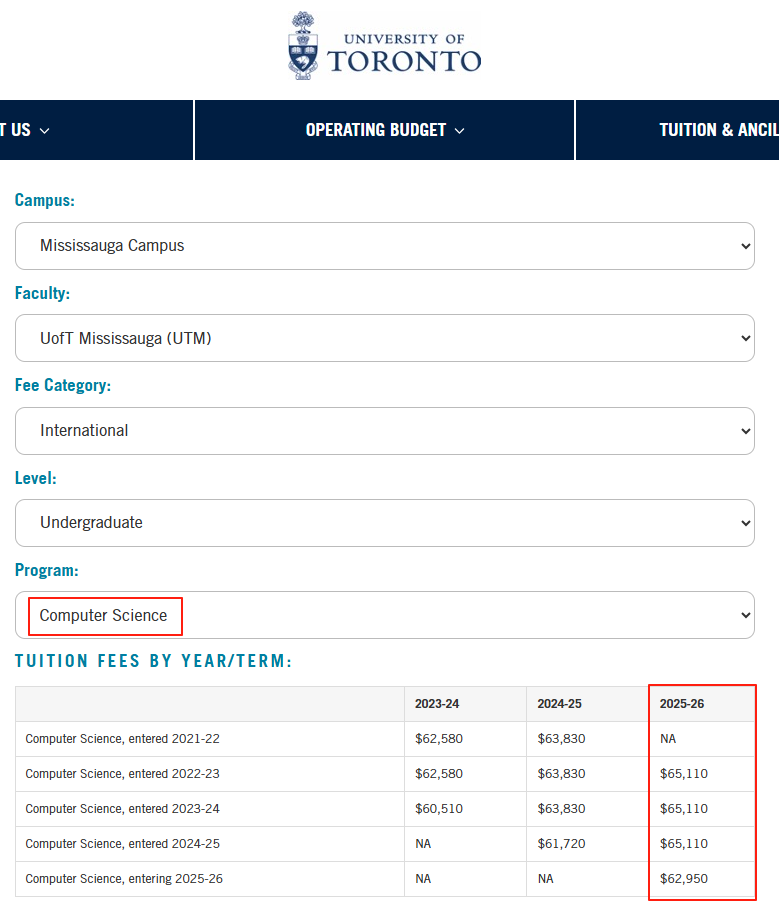This screenshot has height=920, width=779.
Task: Select row Computer Science, entered 2021-22
Action: (385, 739)
